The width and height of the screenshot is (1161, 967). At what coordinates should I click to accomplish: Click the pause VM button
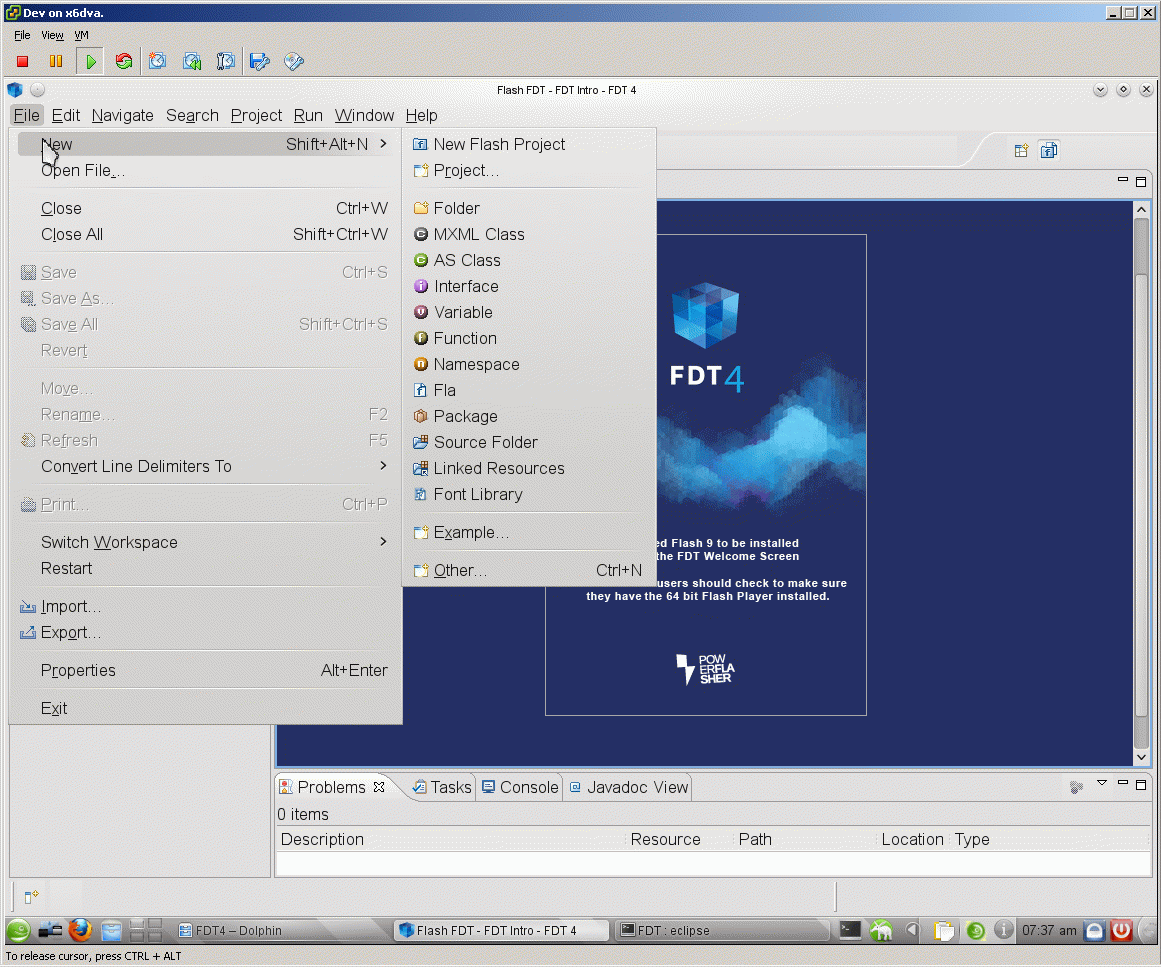click(56, 61)
